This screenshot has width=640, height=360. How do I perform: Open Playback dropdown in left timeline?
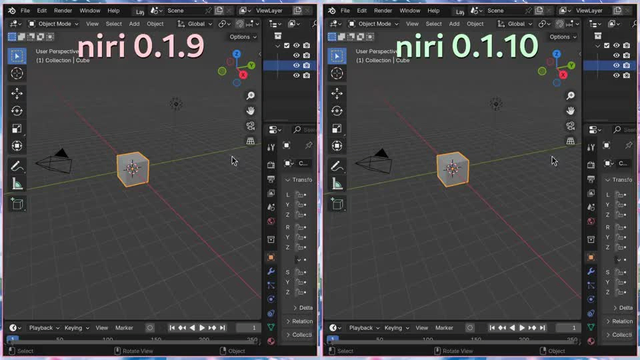[x=44, y=328]
